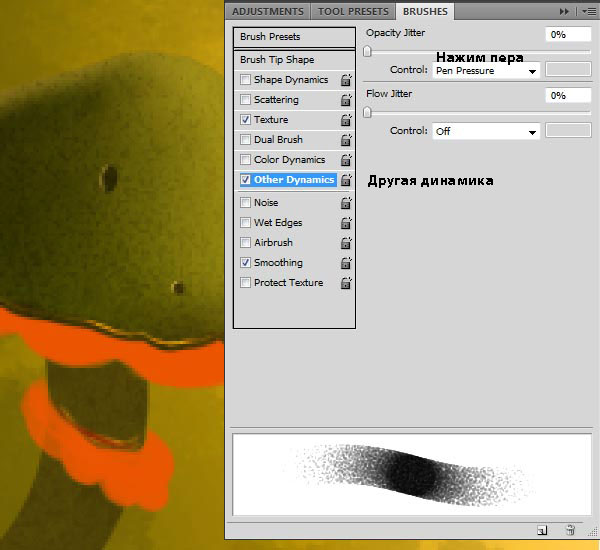
Task: Toggle the lock icon beside Scattering
Action: (346, 100)
